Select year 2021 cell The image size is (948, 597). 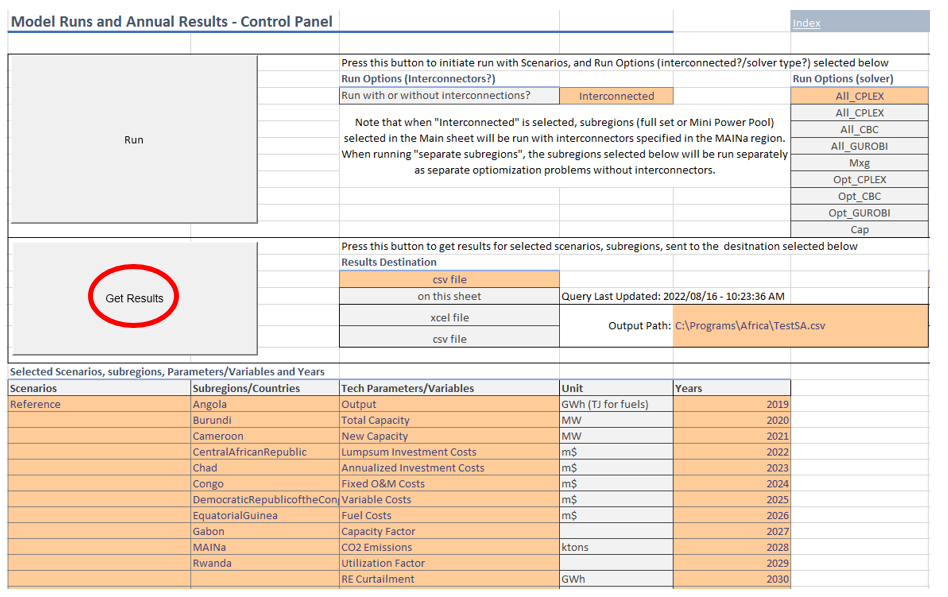tap(732, 436)
